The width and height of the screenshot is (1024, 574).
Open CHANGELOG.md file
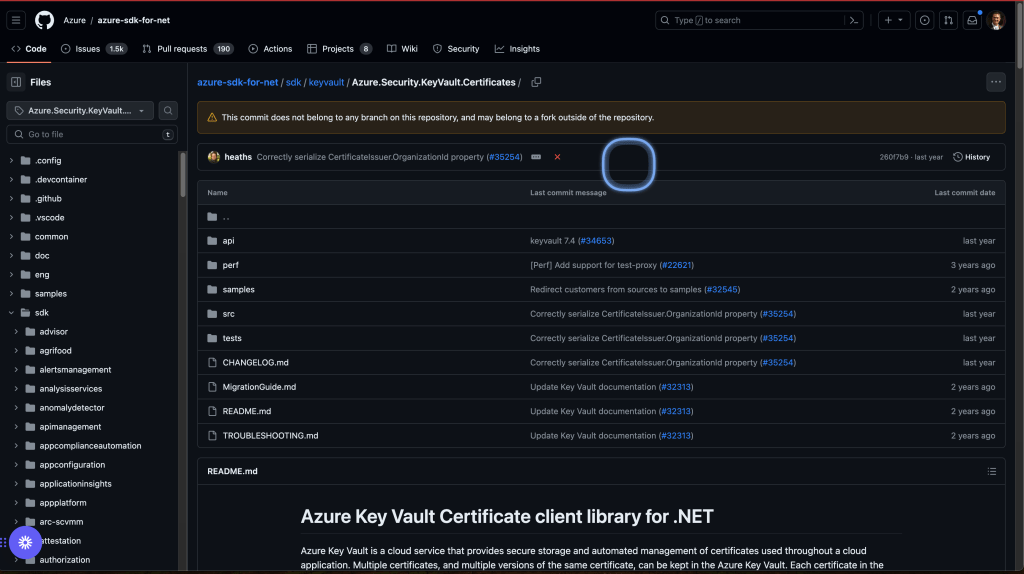255,362
